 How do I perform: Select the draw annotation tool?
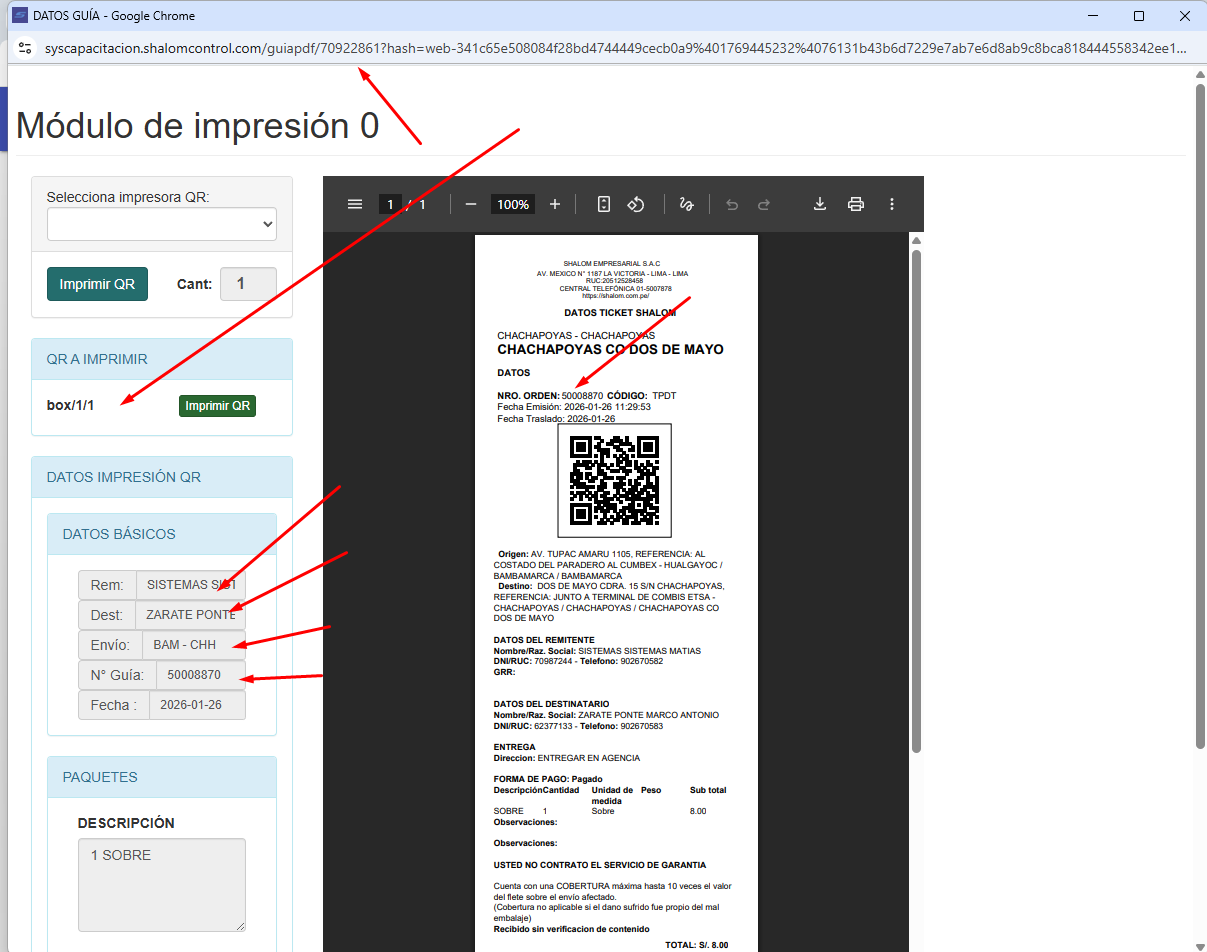click(687, 204)
